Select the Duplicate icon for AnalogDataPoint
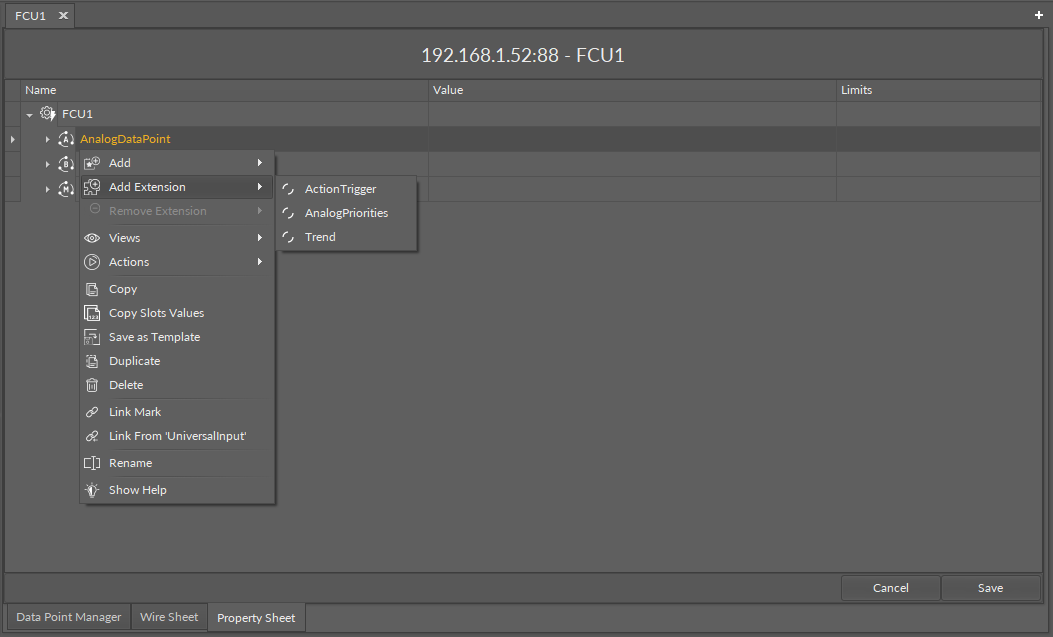Viewport: 1053px width, 637px height. [x=92, y=361]
